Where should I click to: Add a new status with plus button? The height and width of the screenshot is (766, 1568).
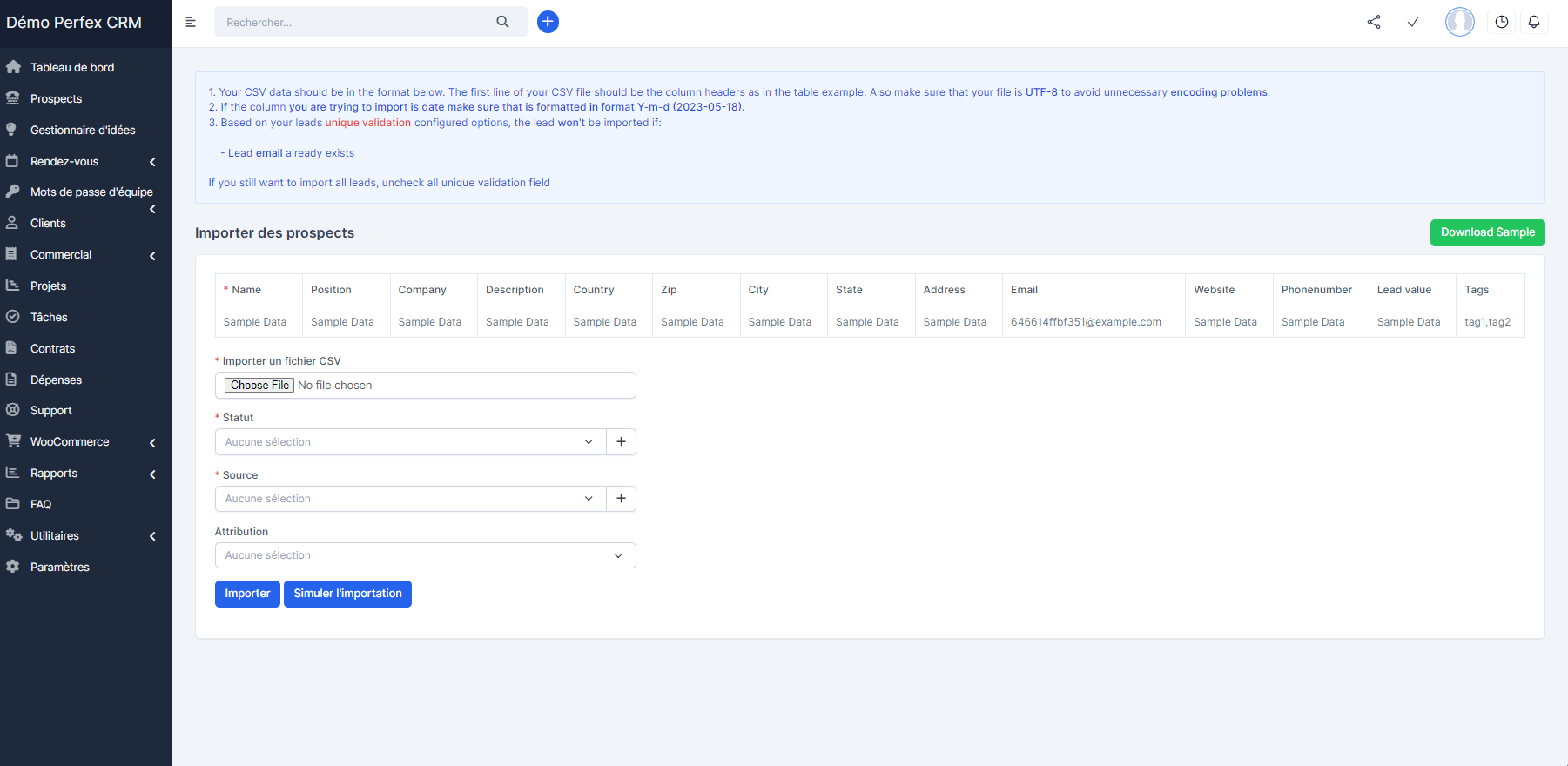click(621, 442)
